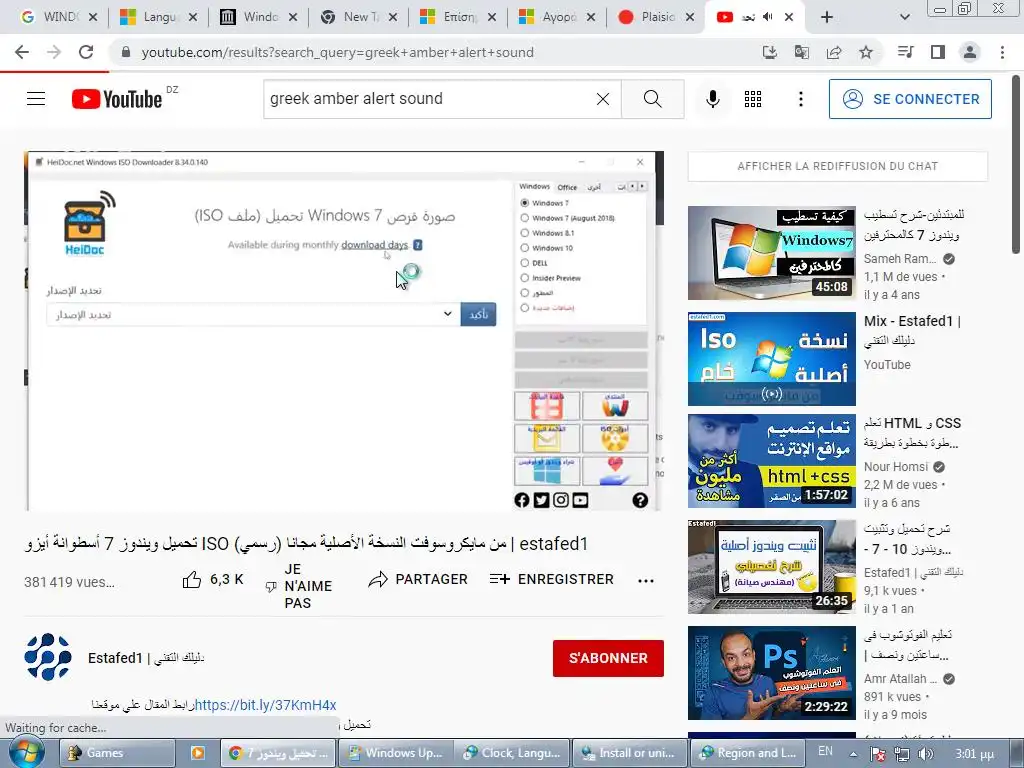This screenshot has width=1024, height=768.
Task: Start voice search with microphone icon
Action: pos(712,99)
